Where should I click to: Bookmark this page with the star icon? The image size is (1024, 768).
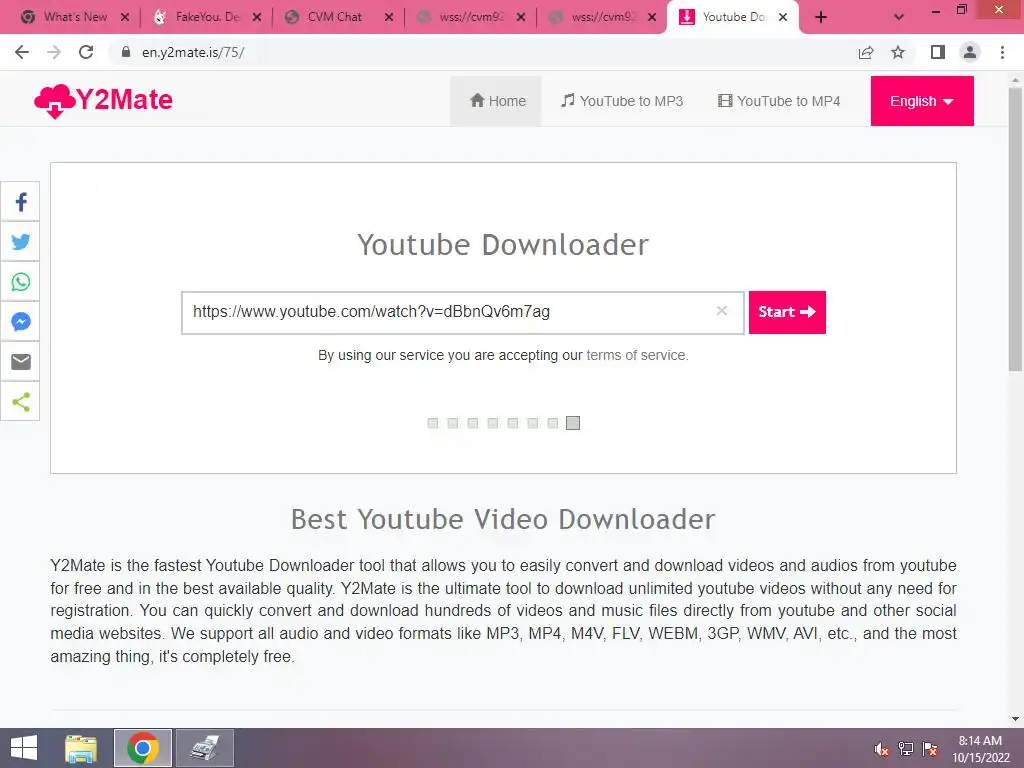(x=898, y=52)
